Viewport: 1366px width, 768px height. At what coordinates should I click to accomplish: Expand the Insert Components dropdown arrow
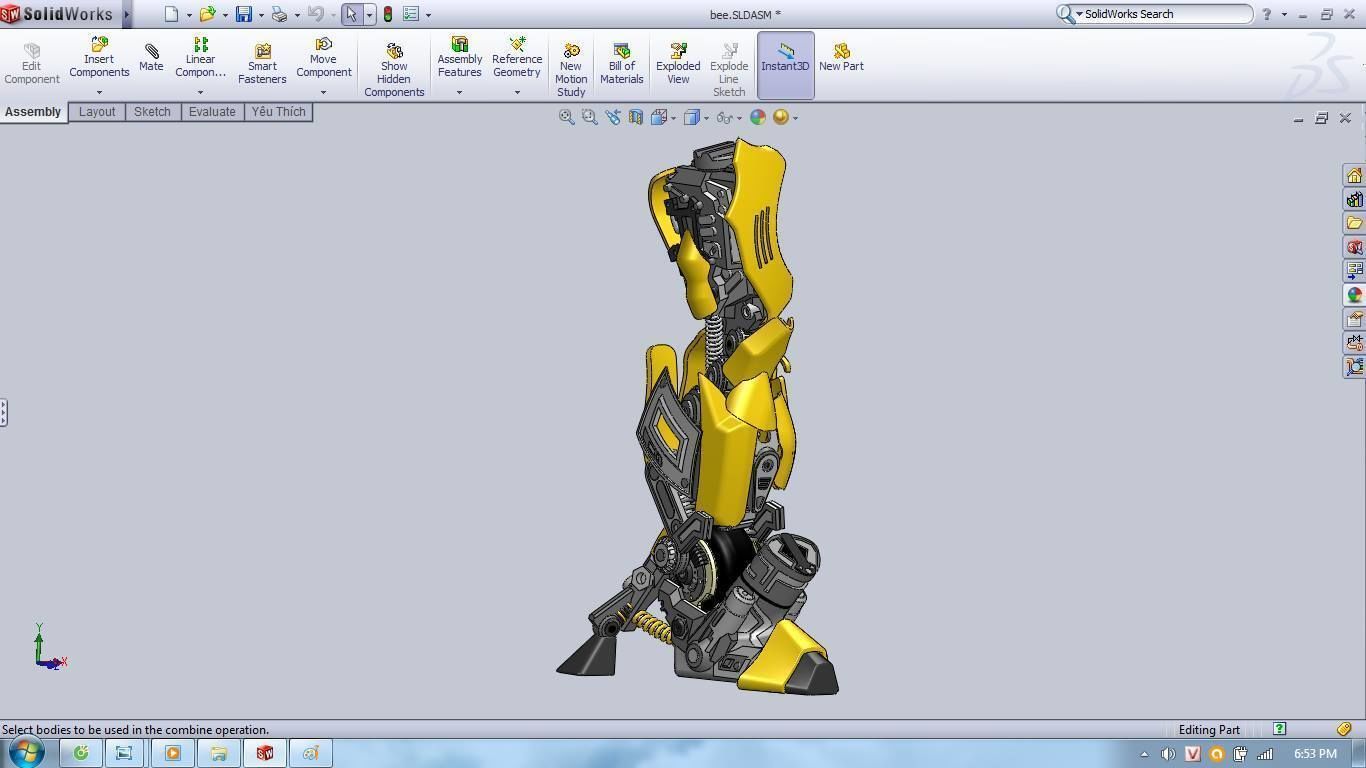pos(99,93)
